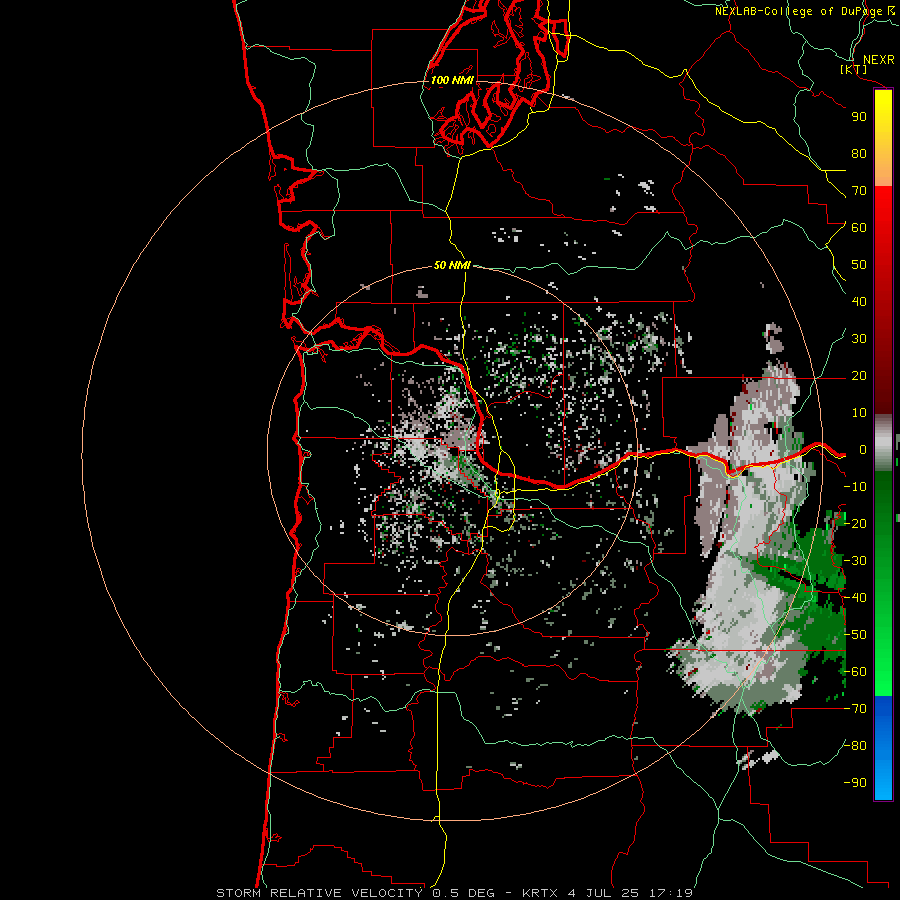Click the gray zero-velocity color bar segment

click(883, 443)
